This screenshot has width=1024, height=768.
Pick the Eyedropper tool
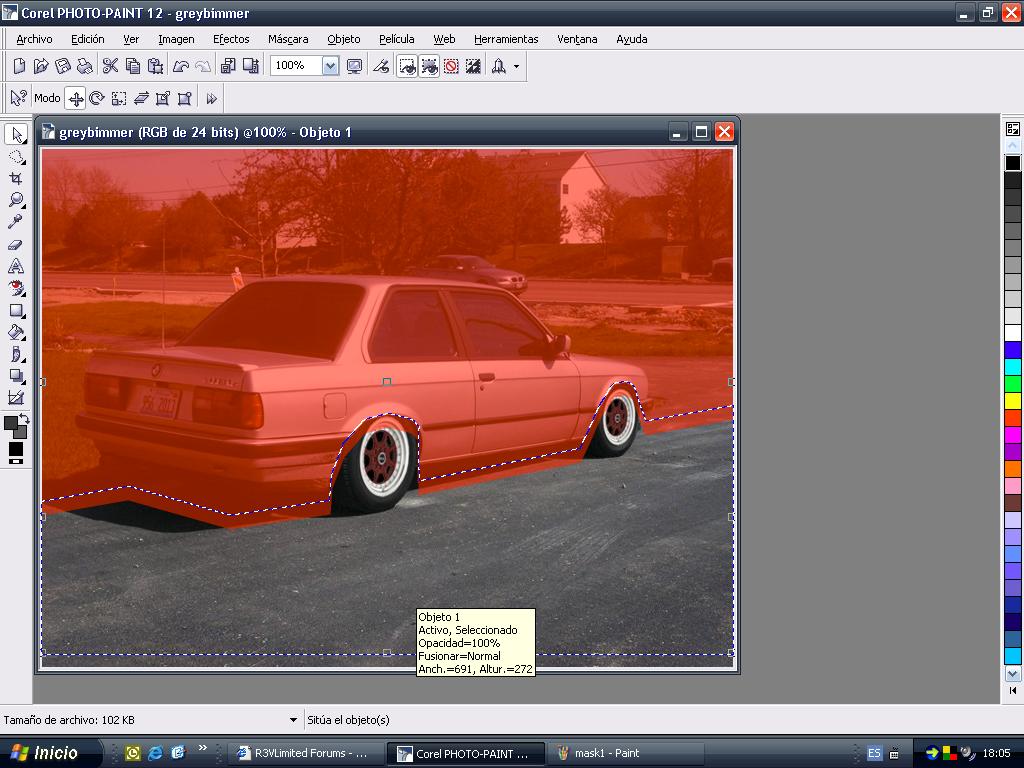tap(16, 222)
